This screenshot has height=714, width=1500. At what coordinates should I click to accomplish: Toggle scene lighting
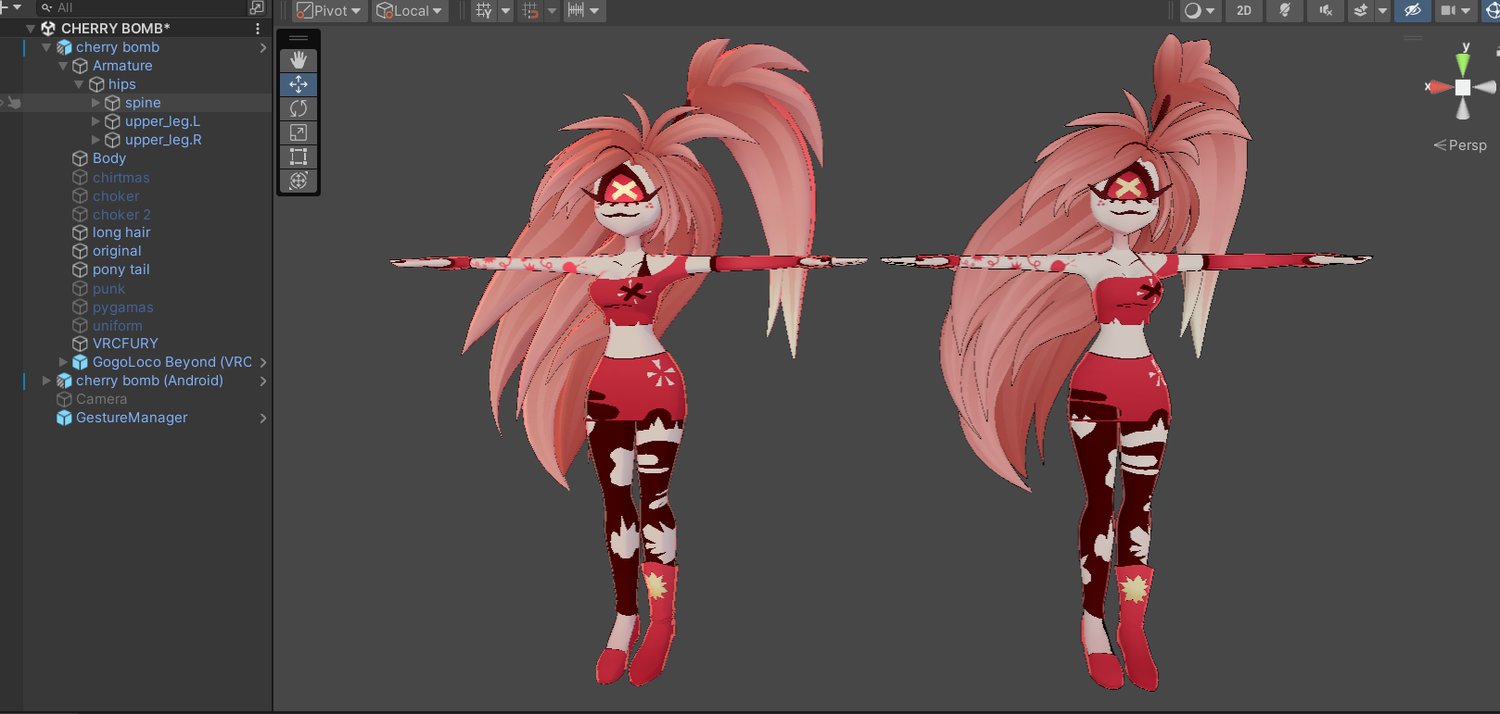point(1285,11)
